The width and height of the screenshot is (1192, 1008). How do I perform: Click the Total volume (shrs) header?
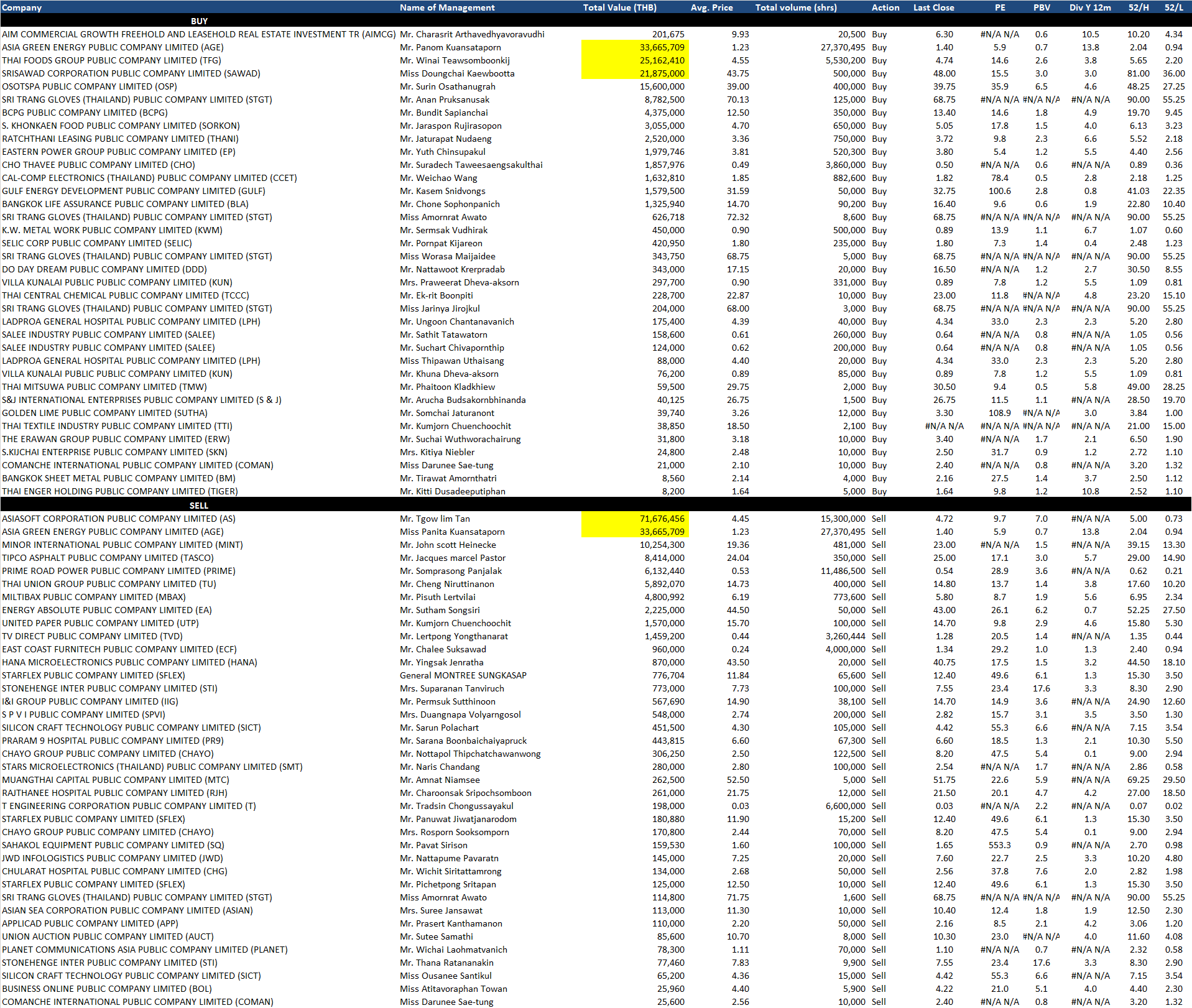(796, 7)
